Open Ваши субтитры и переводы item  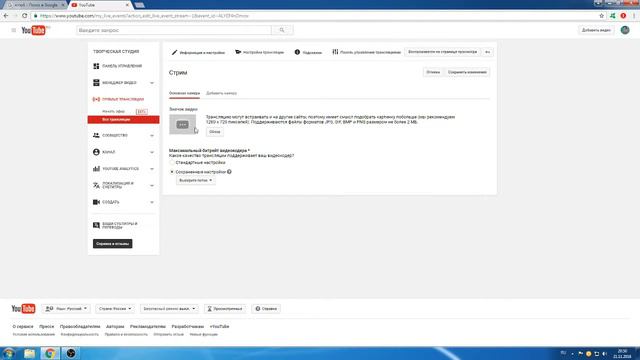[119, 225]
